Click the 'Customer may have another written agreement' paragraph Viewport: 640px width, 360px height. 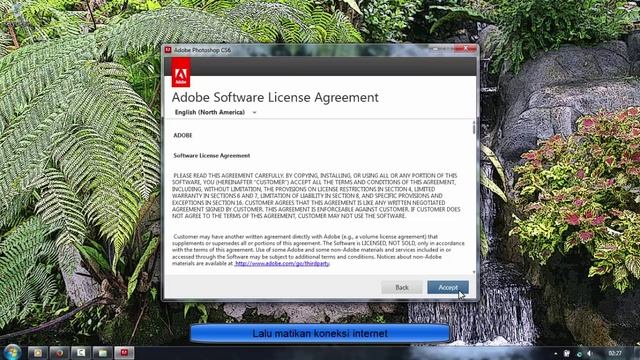[318, 250]
